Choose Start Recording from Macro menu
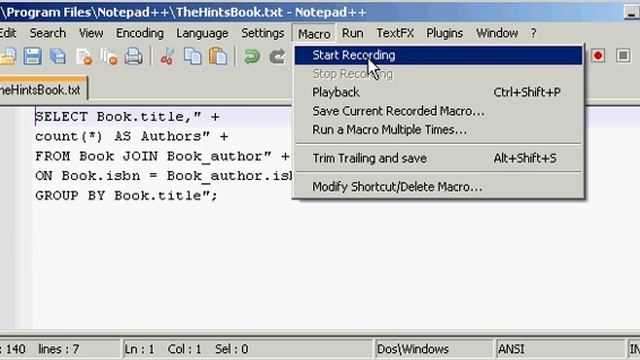The width and height of the screenshot is (640, 360). tap(438, 55)
